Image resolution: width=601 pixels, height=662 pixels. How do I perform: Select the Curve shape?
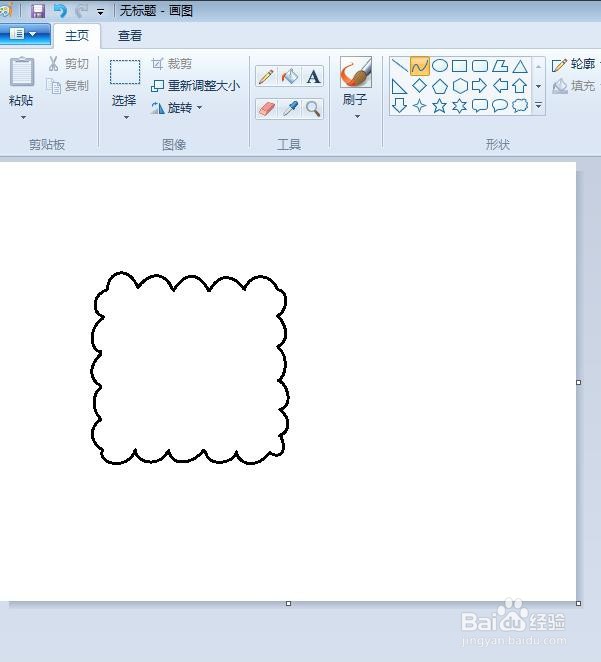pyautogui.click(x=420, y=66)
